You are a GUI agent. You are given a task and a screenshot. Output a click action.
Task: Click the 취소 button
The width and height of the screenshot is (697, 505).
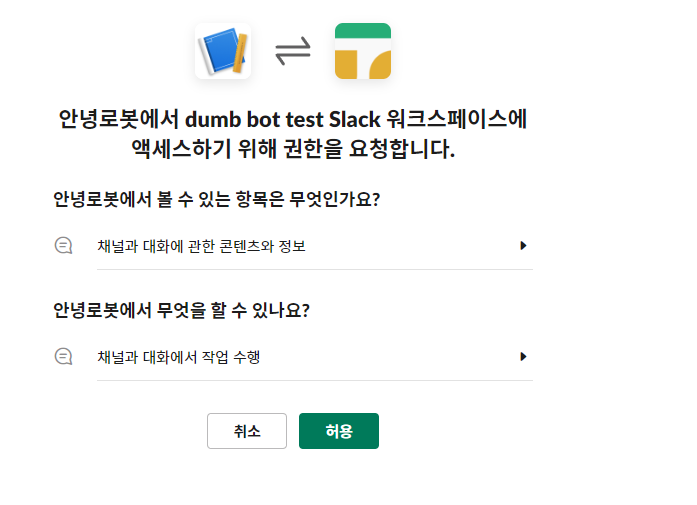tap(247, 431)
